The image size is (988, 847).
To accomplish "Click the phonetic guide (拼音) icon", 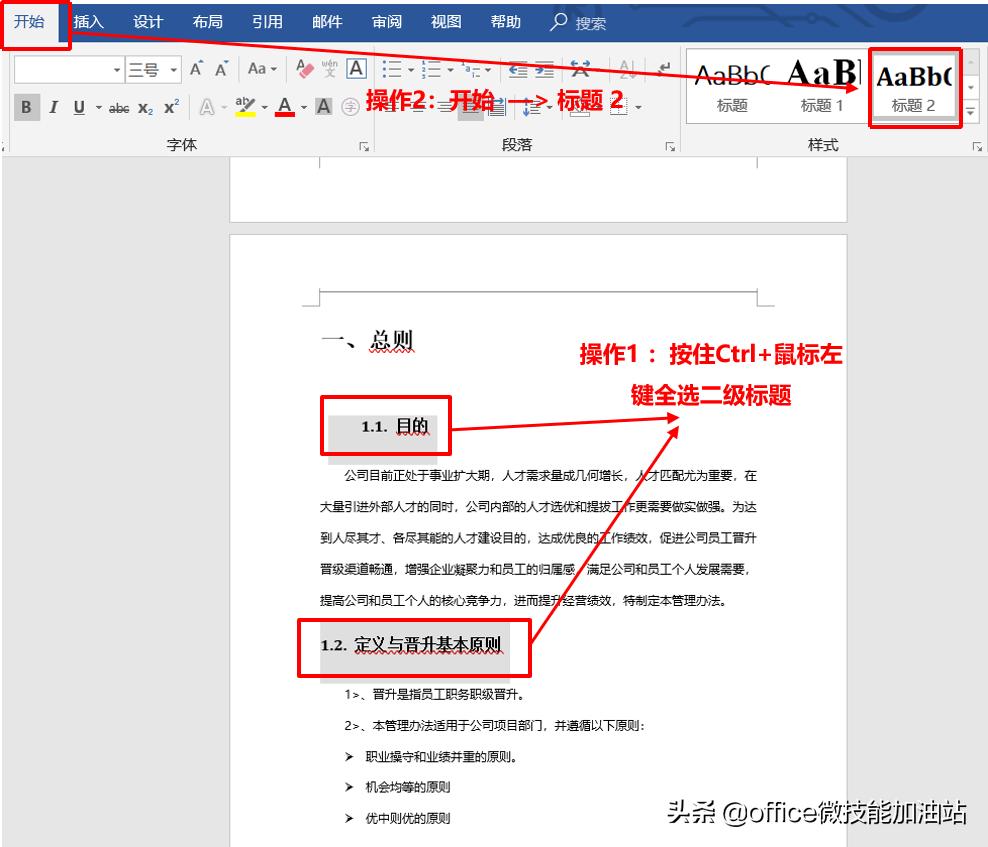I will (x=330, y=68).
